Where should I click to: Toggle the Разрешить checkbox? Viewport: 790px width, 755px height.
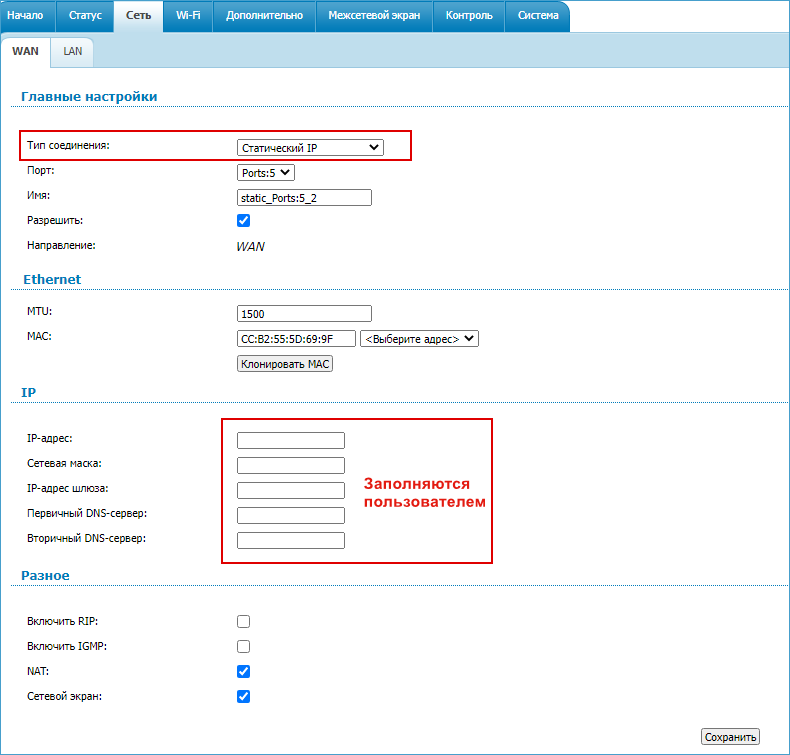(x=243, y=221)
